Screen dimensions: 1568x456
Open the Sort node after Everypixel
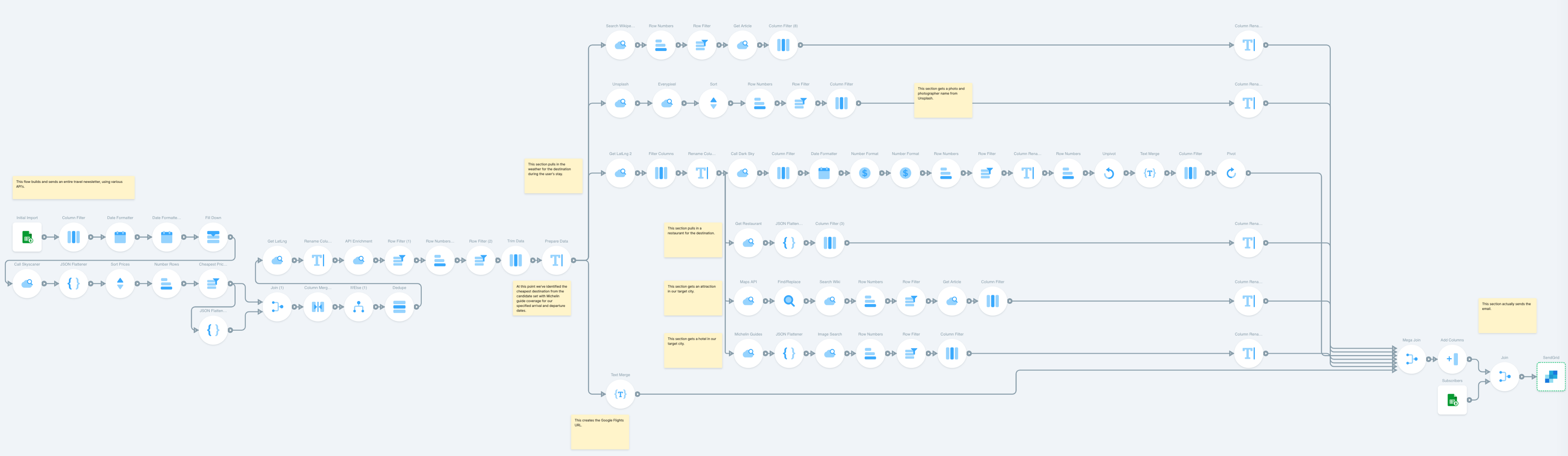click(x=713, y=103)
